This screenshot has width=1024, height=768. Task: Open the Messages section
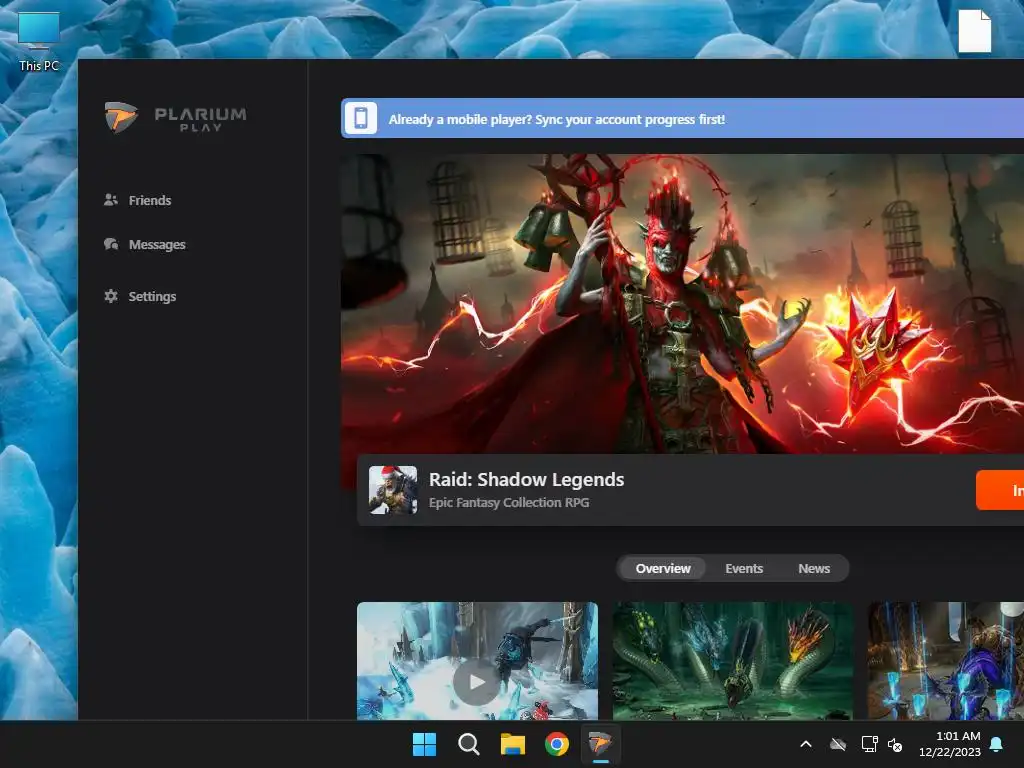tap(144, 244)
